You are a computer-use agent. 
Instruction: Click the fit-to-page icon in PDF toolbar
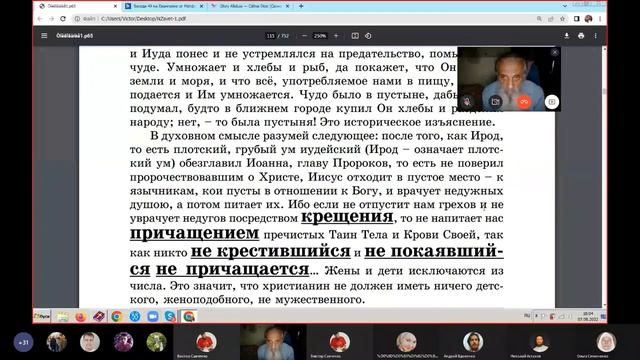355,36
